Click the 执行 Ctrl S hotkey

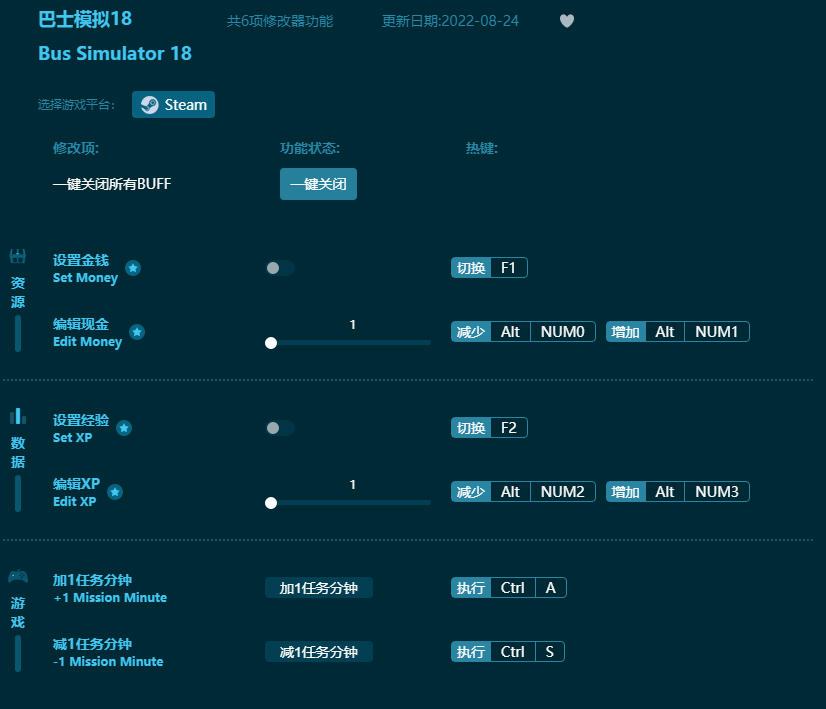[508, 652]
